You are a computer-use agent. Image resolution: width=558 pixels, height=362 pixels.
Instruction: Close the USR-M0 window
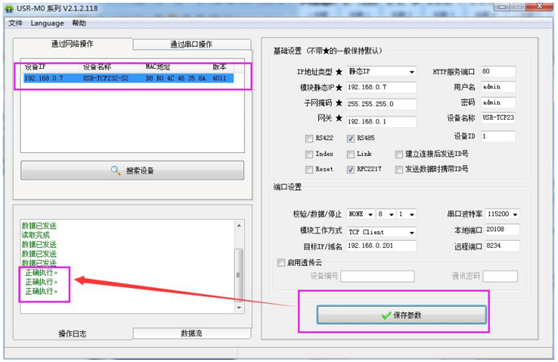coord(539,6)
